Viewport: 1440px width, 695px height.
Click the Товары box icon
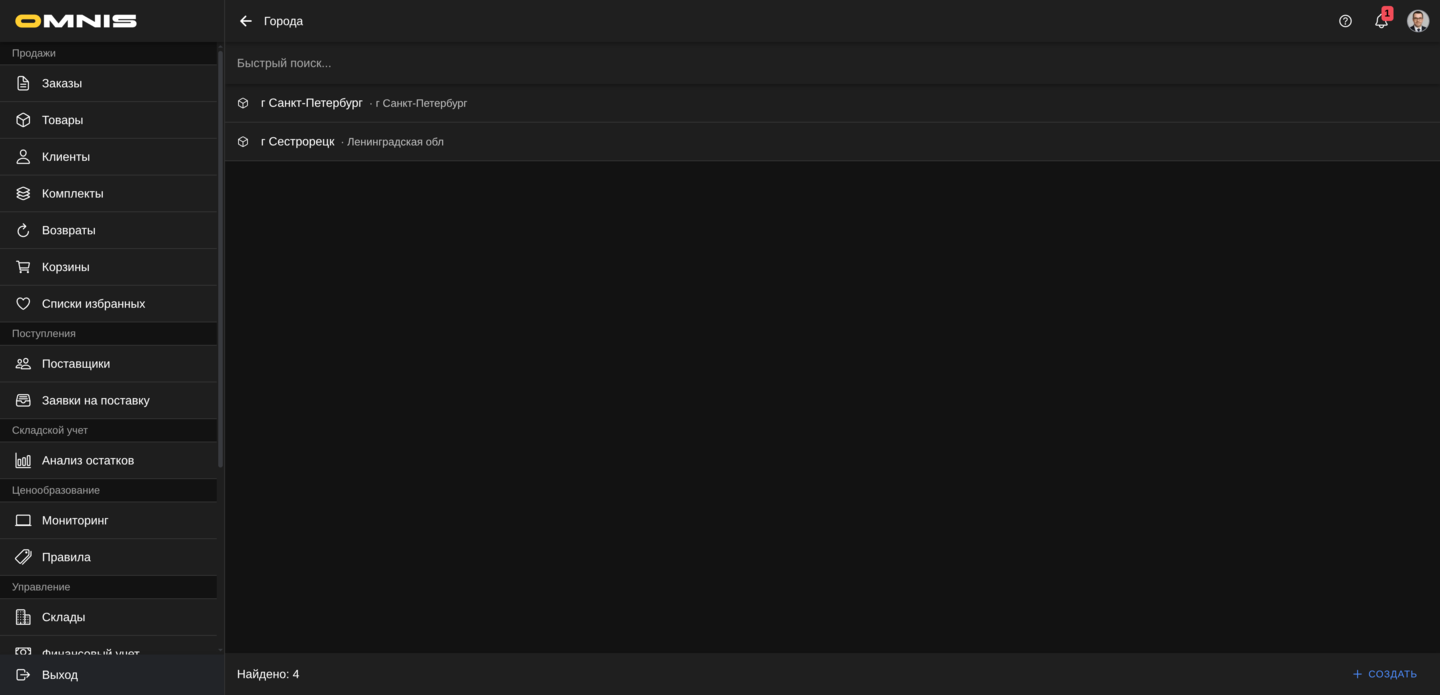pyautogui.click(x=23, y=120)
